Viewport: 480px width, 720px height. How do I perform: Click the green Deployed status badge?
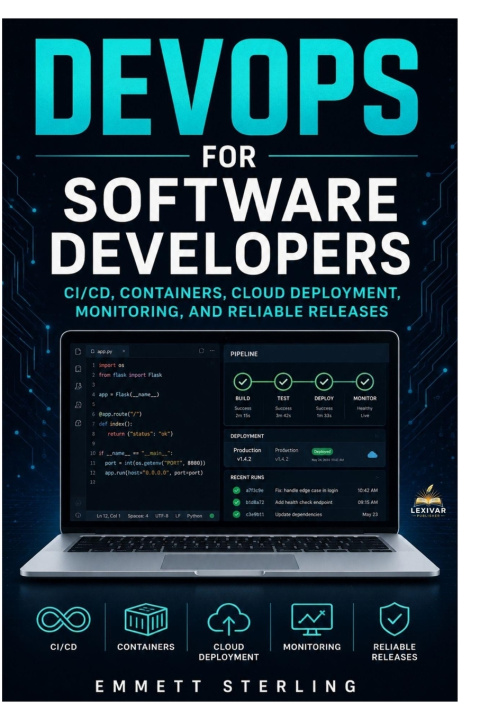[x=322, y=451]
